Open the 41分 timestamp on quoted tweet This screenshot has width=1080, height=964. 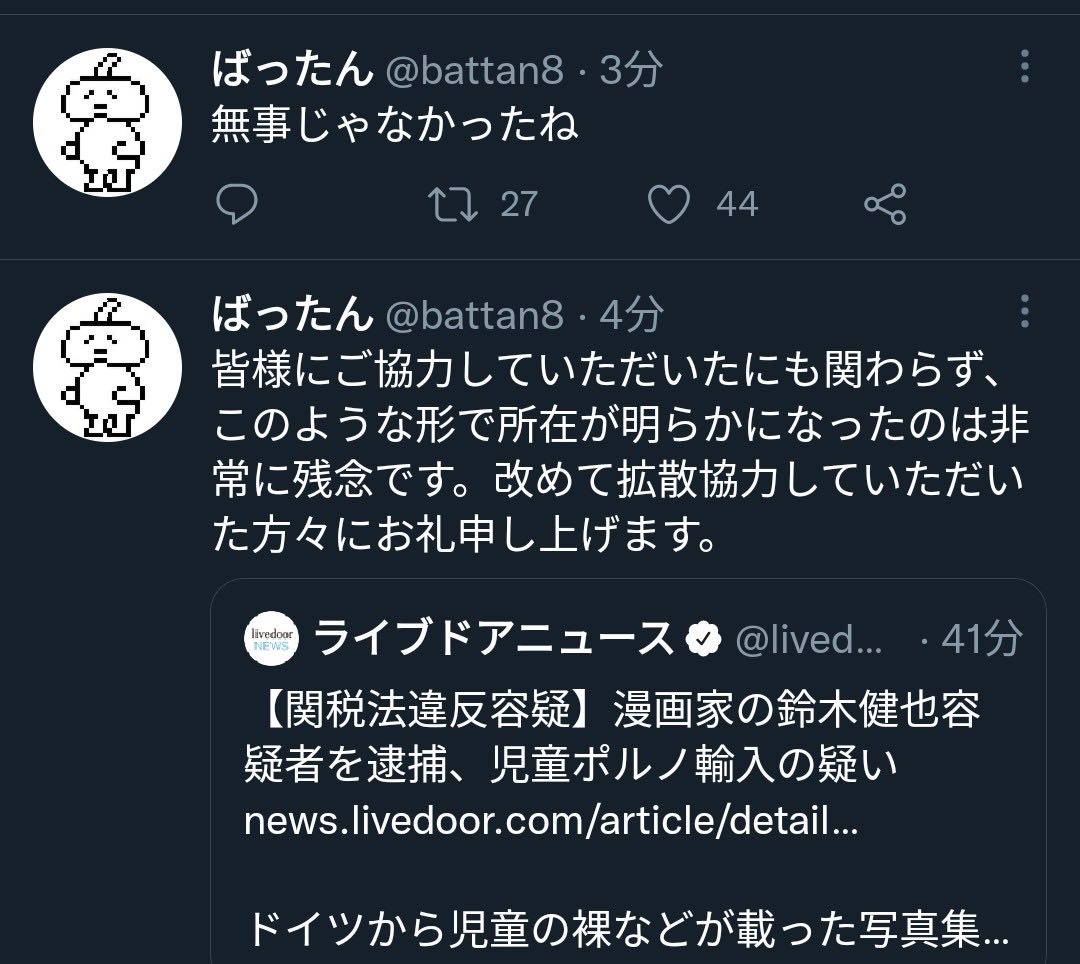click(x=982, y=639)
